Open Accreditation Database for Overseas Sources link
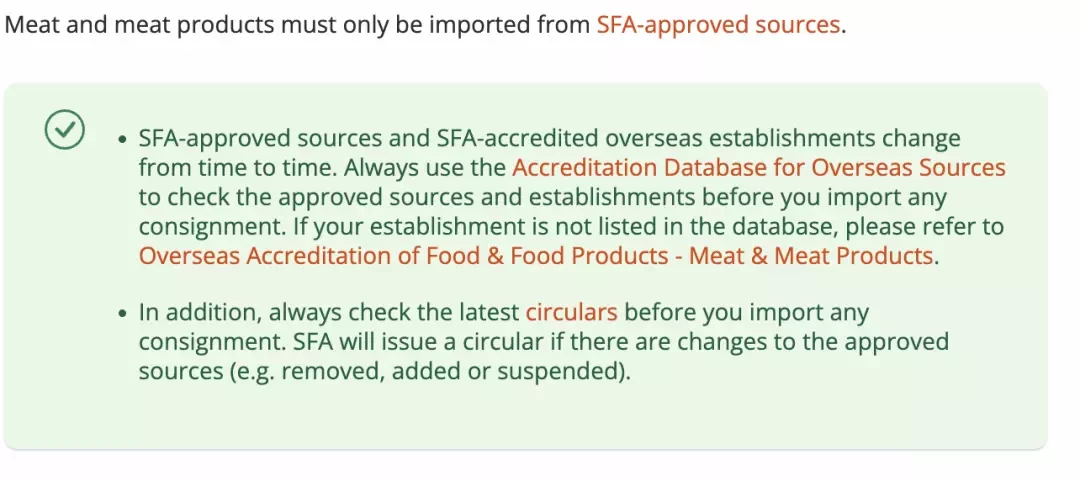 point(759,167)
